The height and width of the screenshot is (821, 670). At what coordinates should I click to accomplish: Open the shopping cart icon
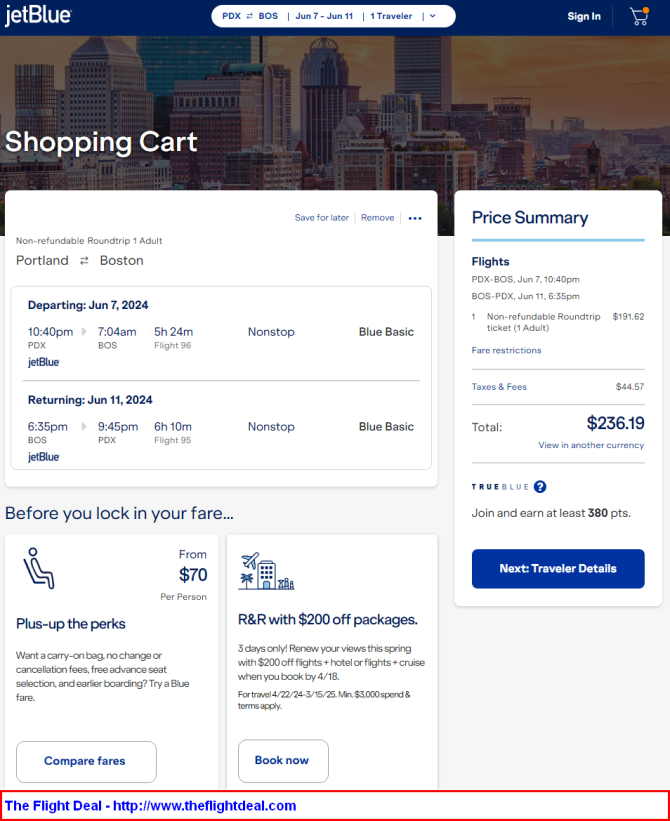[x=639, y=16]
